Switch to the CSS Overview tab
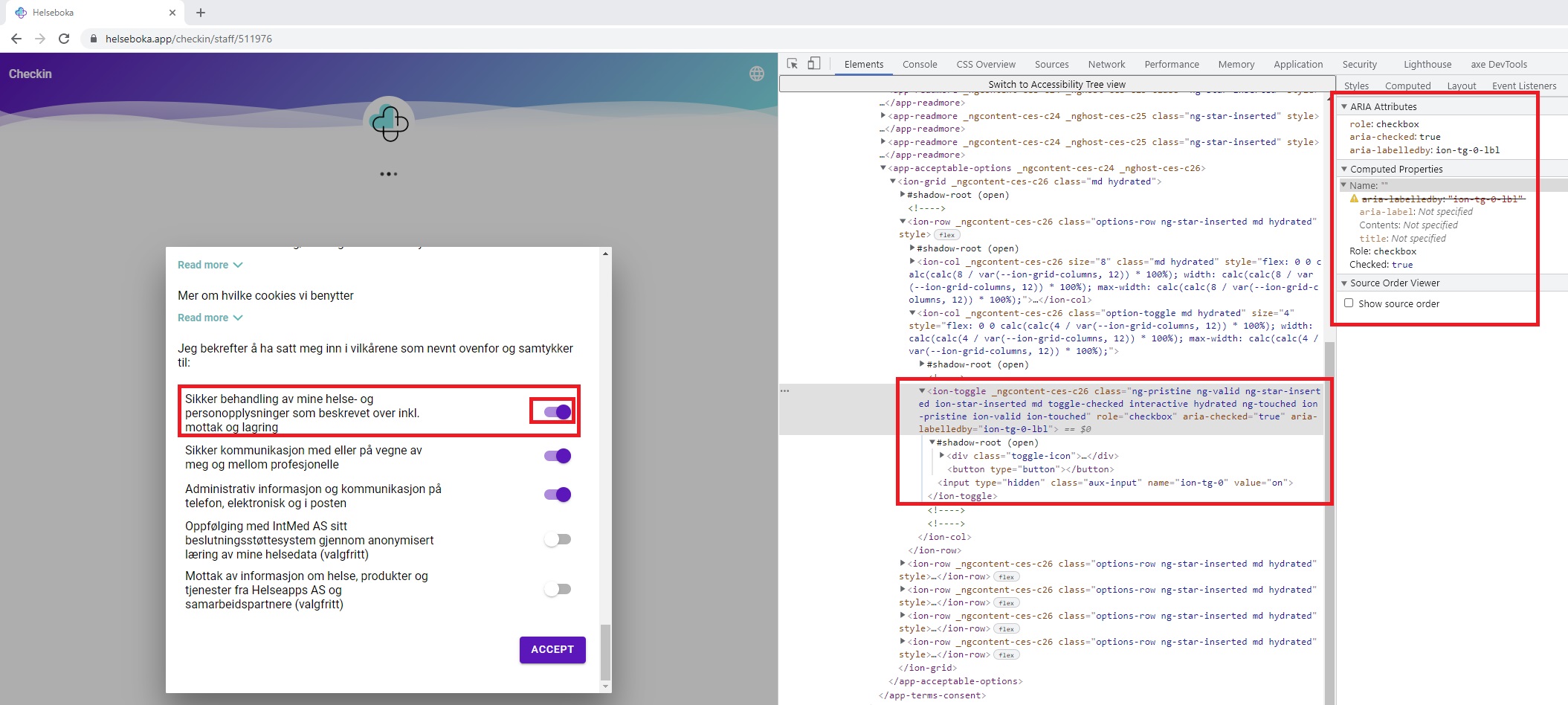 pyautogui.click(x=986, y=65)
